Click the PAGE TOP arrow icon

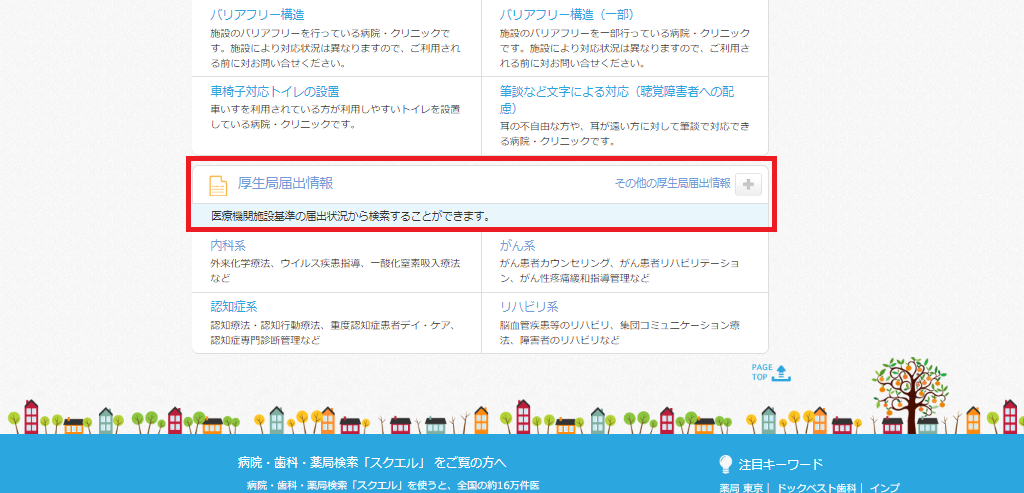pos(782,373)
